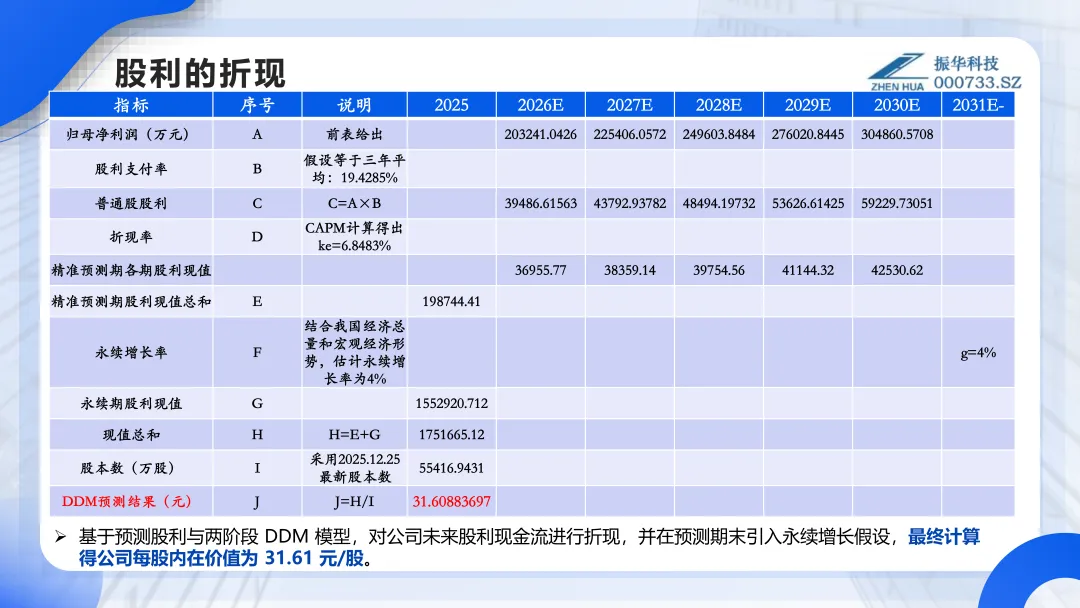Click dividend value 39486.61563
The image size is (1080, 608).
pos(541,203)
